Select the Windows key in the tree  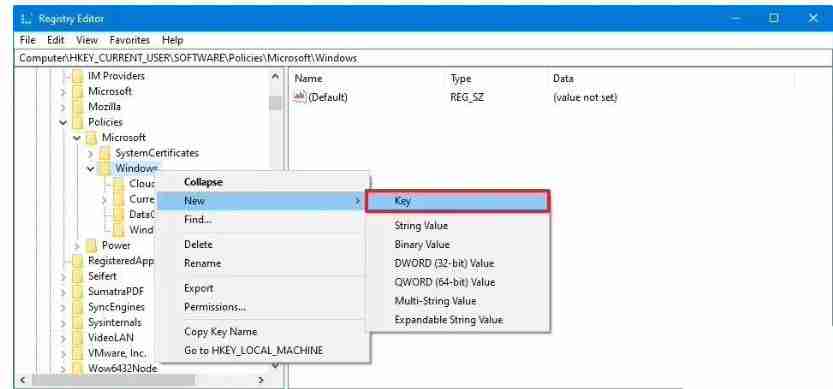pos(136,168)
